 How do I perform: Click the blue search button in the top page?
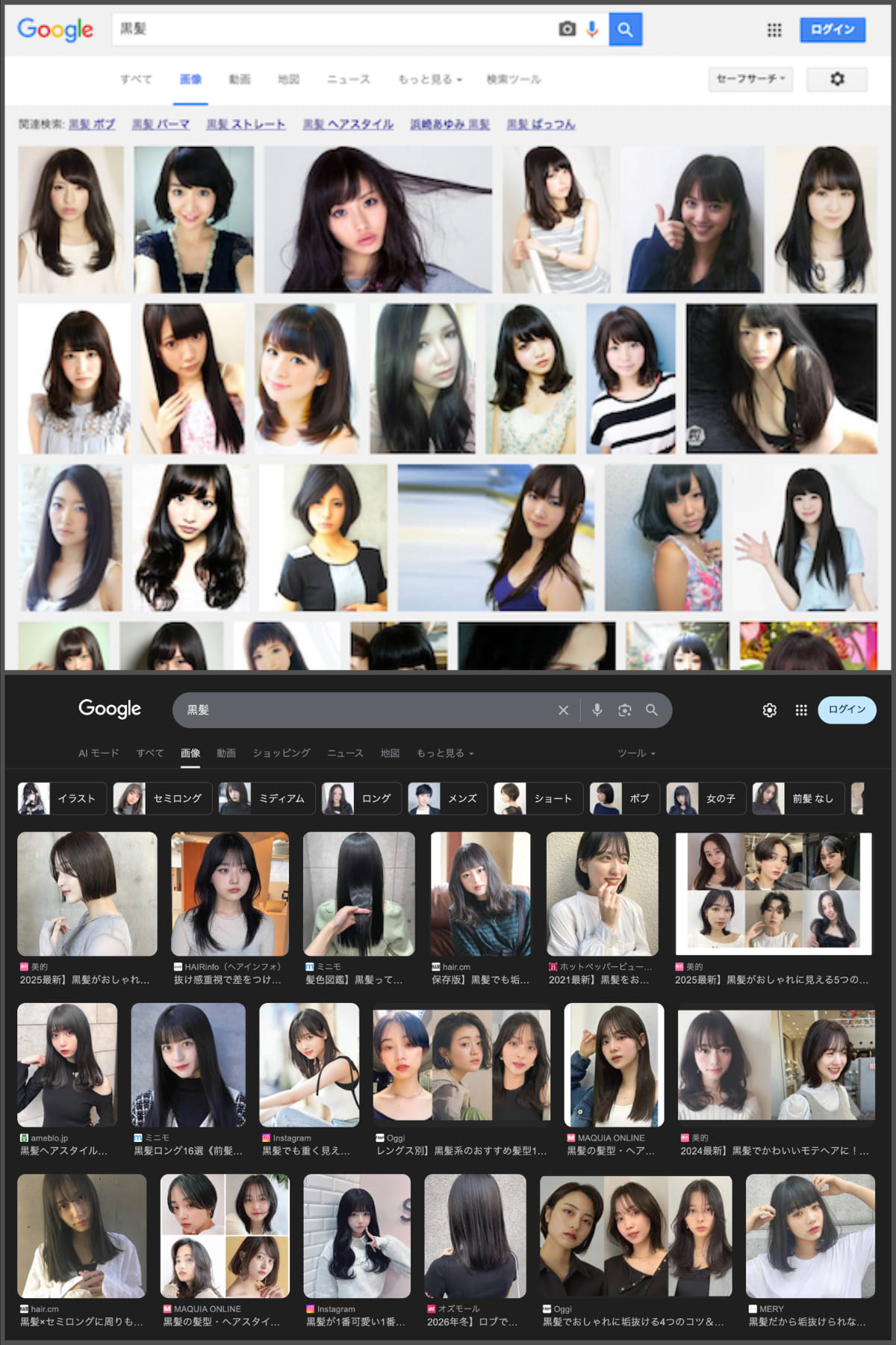click(625, 29)
